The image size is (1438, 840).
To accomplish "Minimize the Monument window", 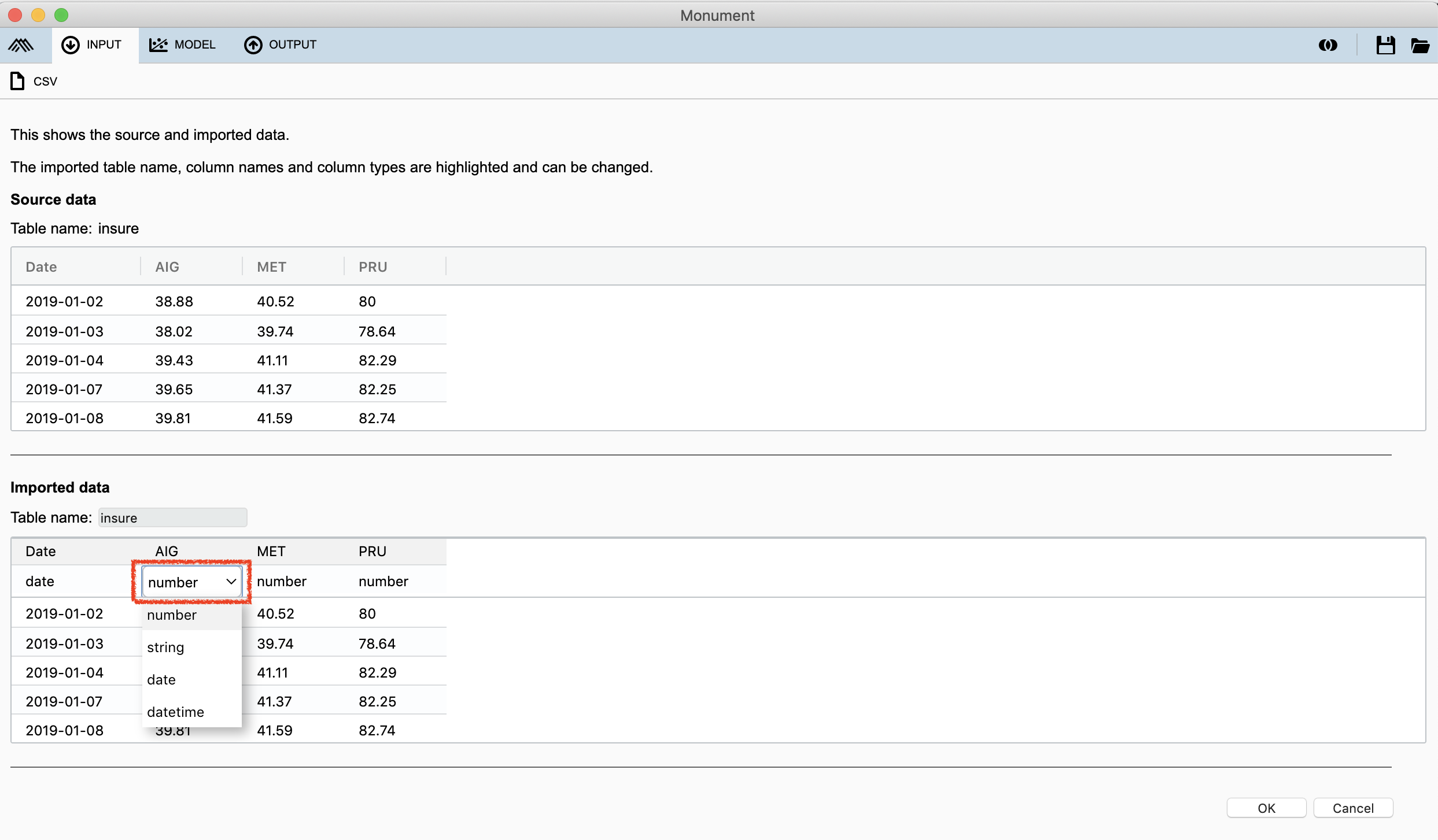I will click(x=38, y=15).
